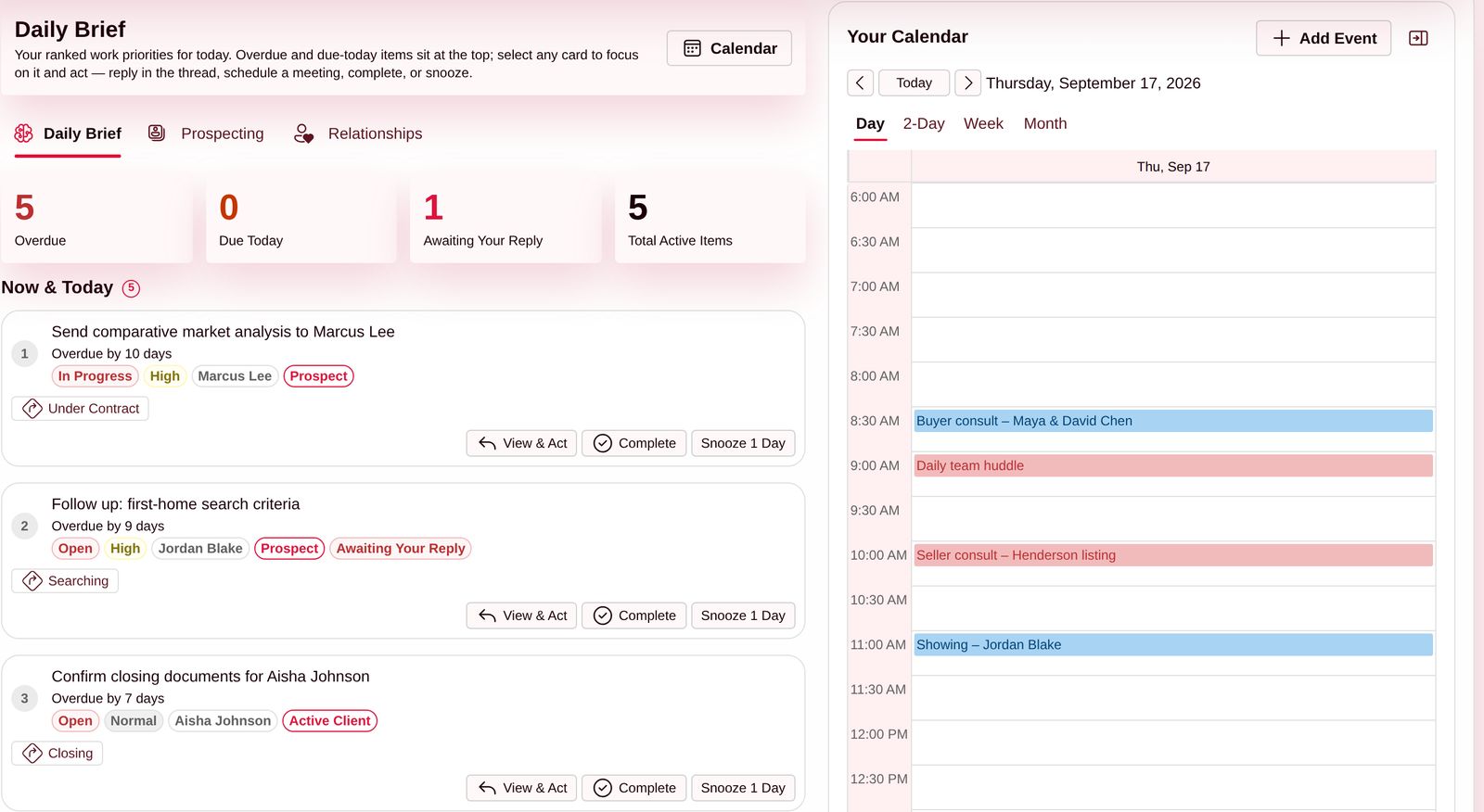Complete the first-home search criteria task
The width and height of the screenshot is (1484, 812).
coord(634,615)
